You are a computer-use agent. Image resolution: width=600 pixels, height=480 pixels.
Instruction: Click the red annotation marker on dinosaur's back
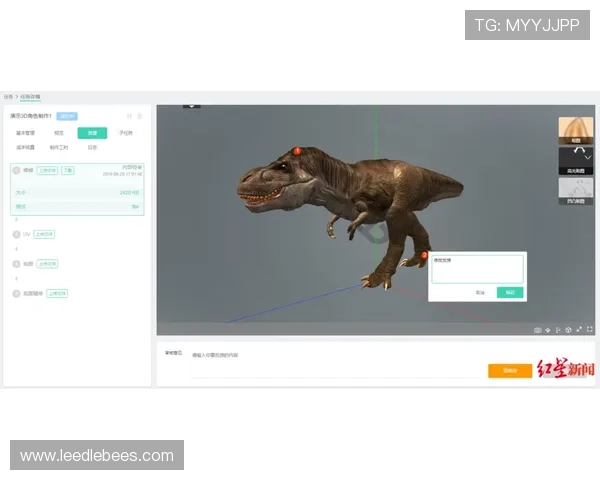click(297, 151)
